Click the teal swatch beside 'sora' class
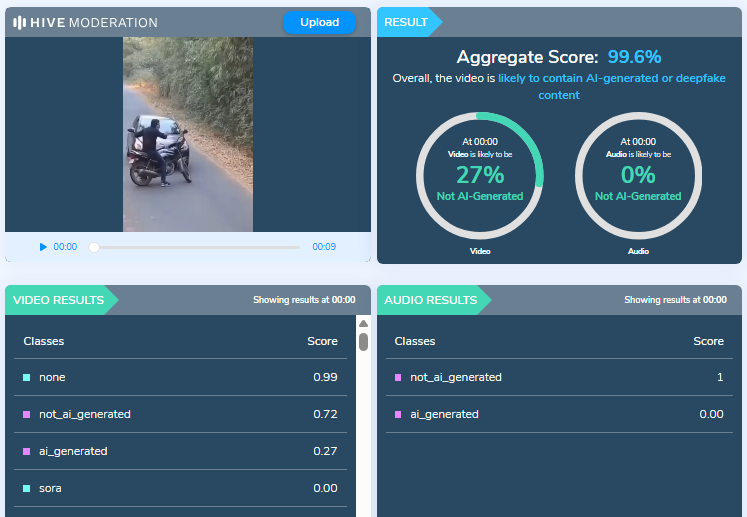747x517 pixels. coord(27,489)
